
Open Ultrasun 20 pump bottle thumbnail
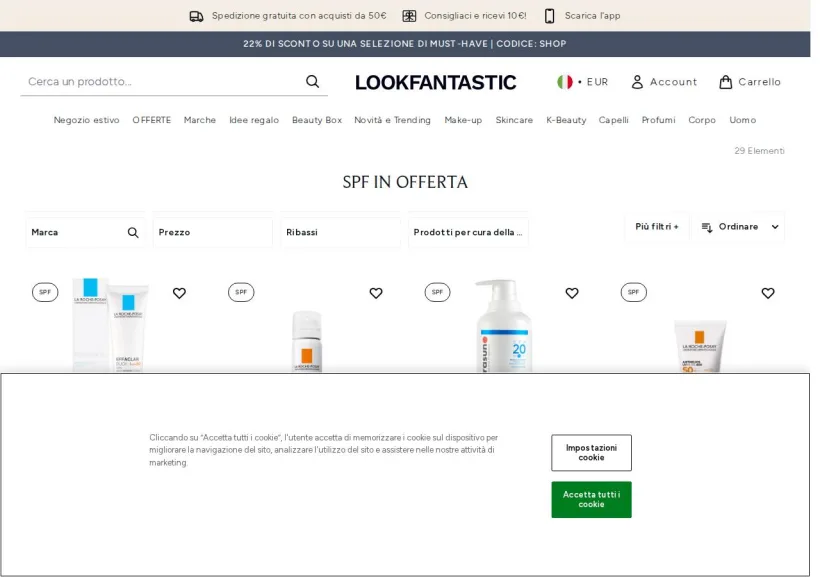pyautogui.click(x=504, y=325)
